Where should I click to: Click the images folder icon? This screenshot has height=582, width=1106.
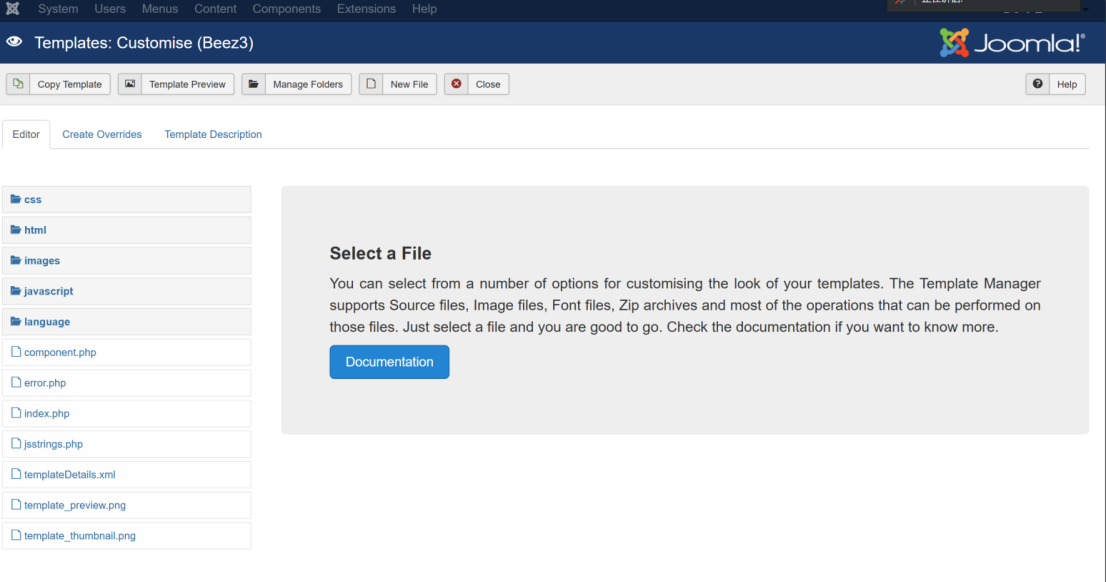click(x=16, y=260)
